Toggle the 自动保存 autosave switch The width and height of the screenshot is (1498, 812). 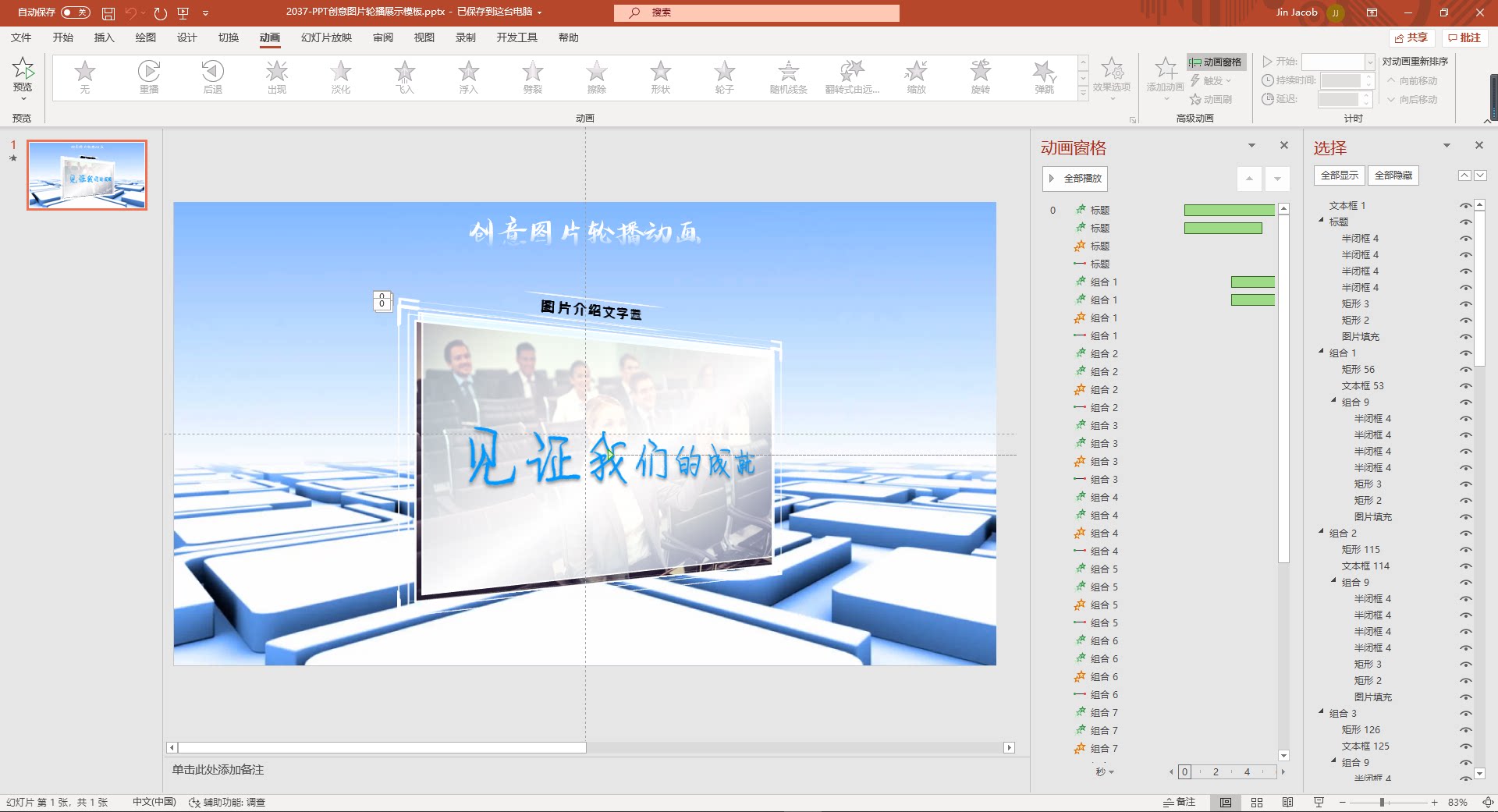pos(75,12)
